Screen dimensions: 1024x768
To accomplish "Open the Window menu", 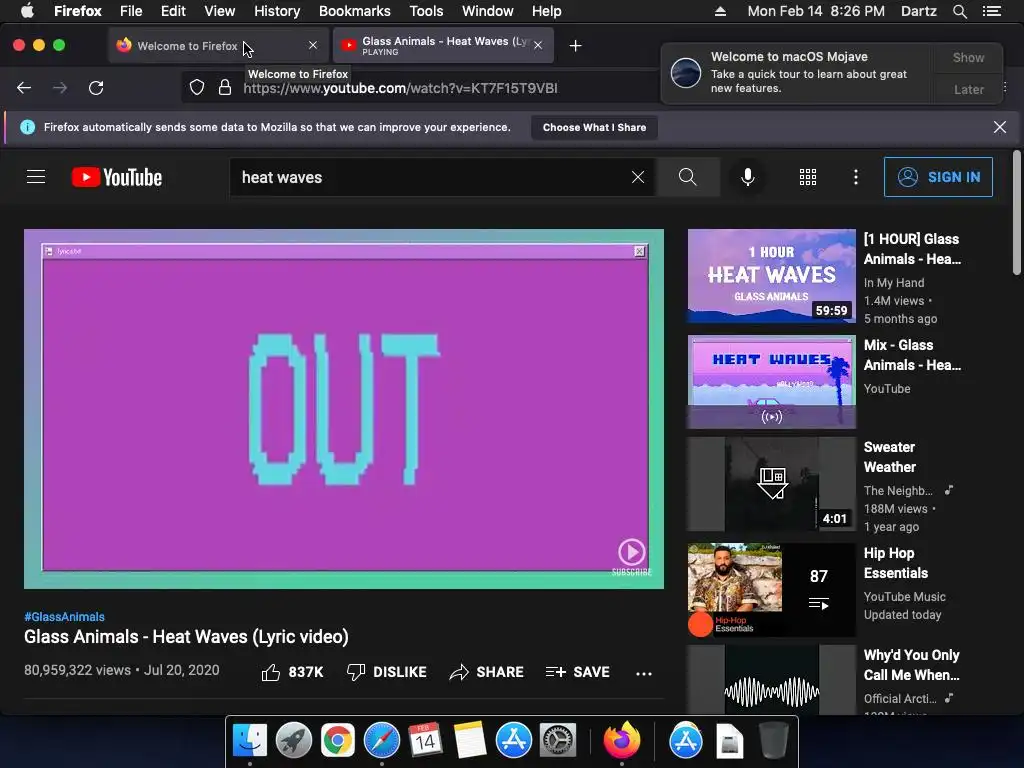I will point(488,11).
